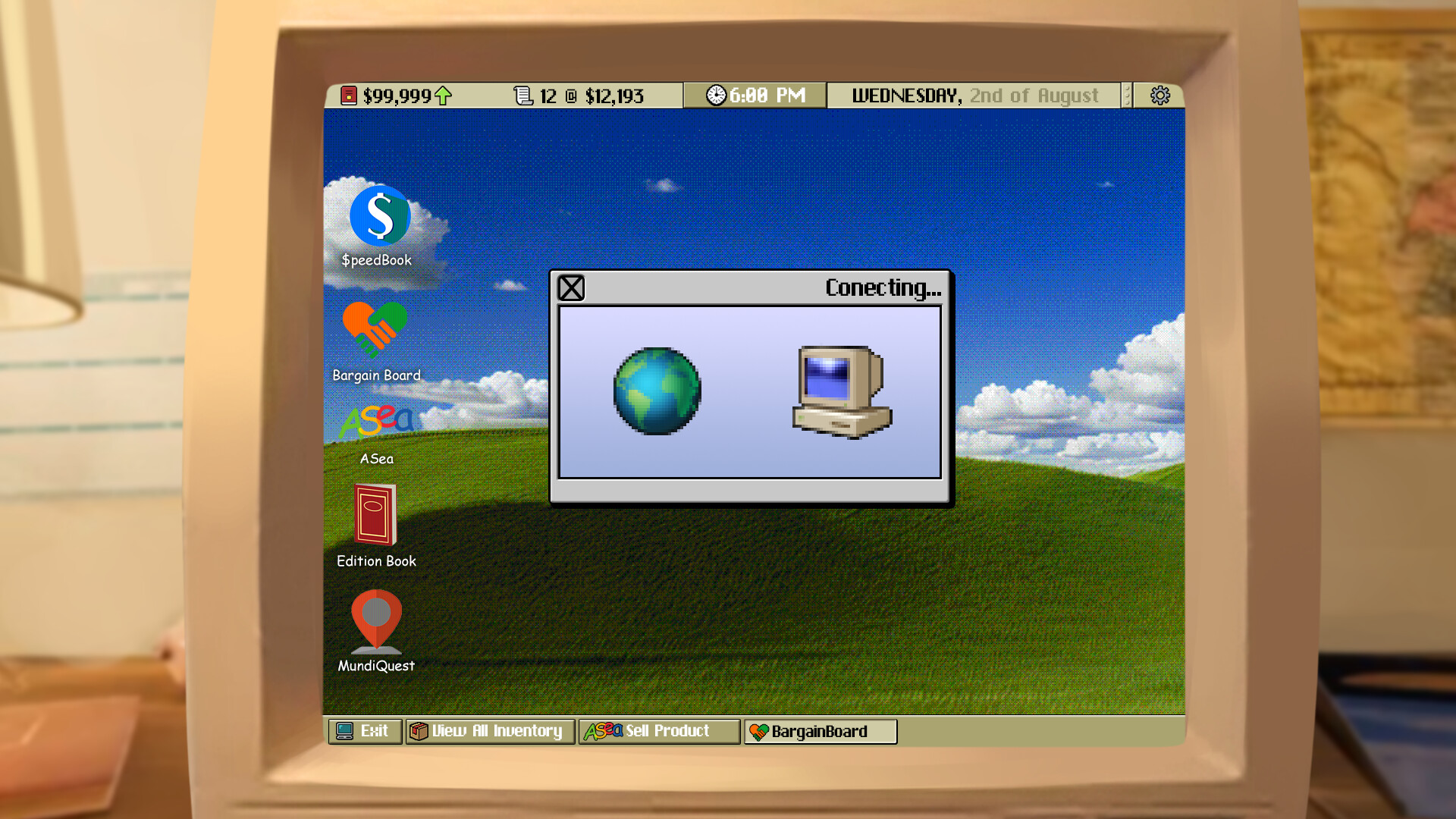Click the clock icon next to 6:00 PM
Image resolution: width=1456 pixels, height=819 pixels.
click(716, 94)
